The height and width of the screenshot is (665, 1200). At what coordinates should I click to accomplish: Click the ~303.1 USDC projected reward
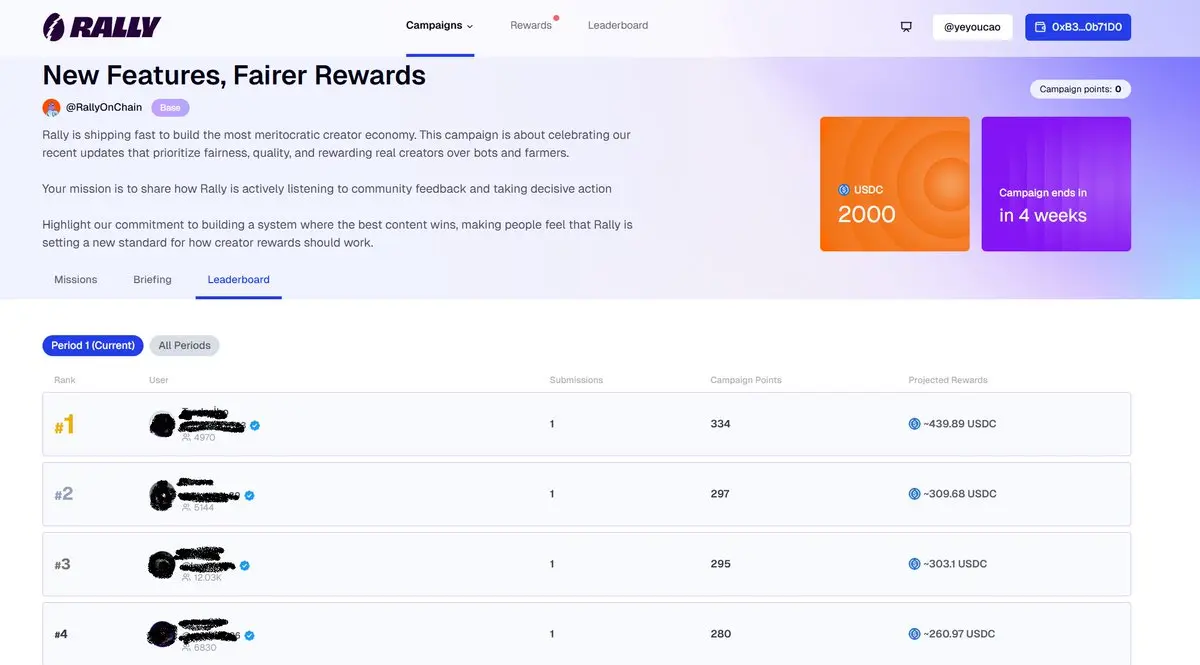pyautogui.click(x=955, y=564)
